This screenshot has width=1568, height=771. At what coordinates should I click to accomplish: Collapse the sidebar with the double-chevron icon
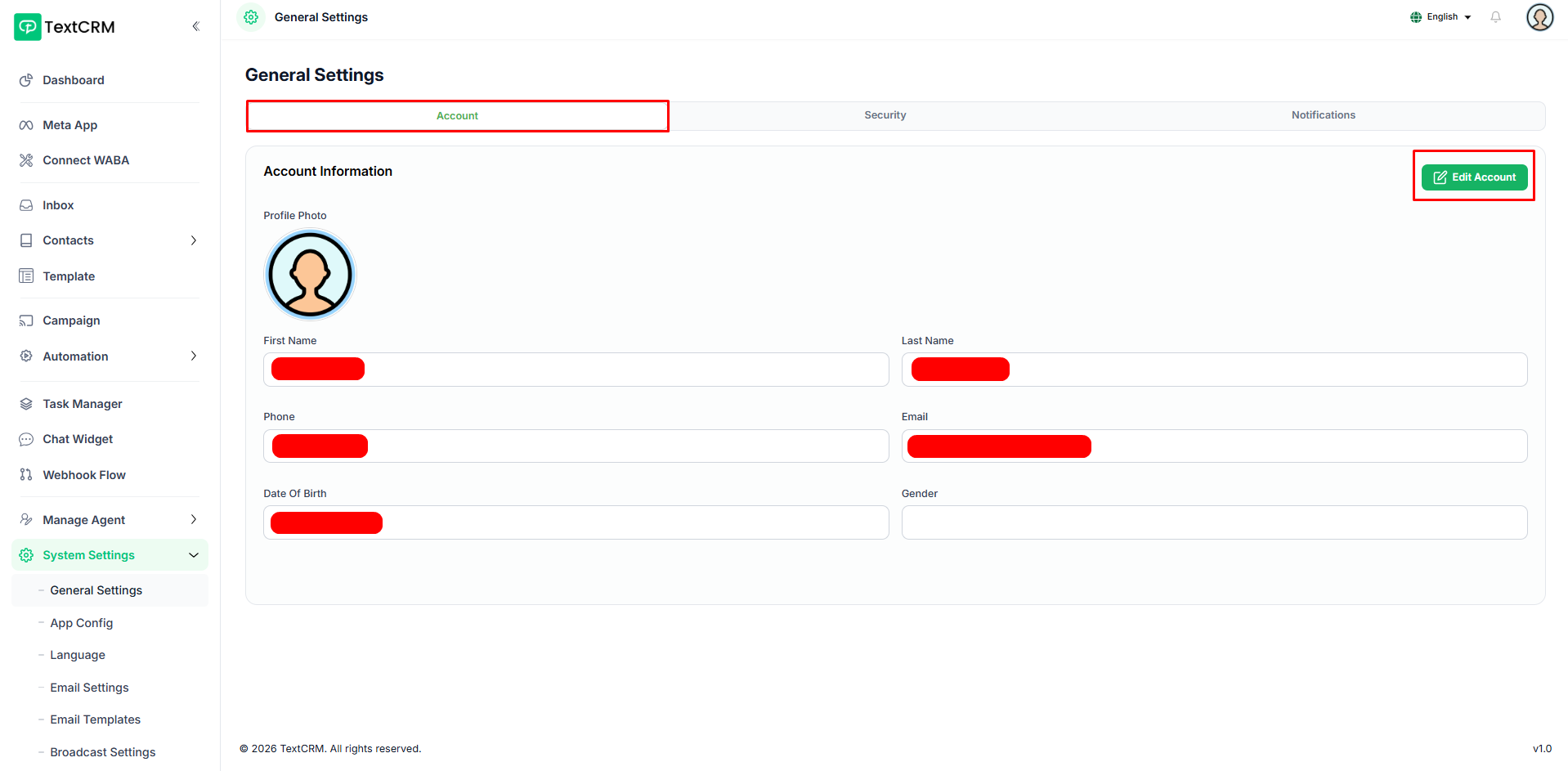click(195, 26)
